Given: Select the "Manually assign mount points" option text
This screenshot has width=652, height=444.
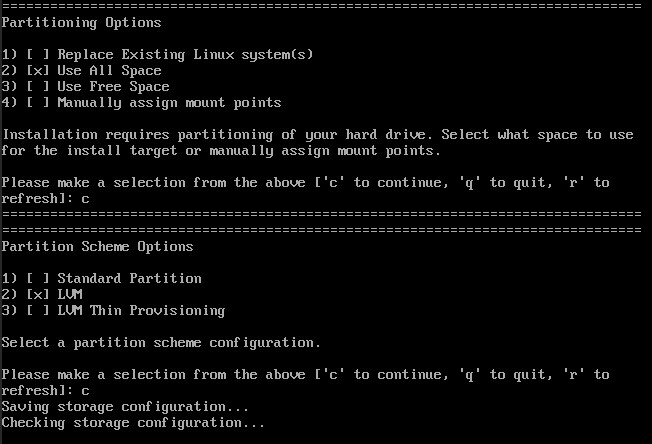Looking at the screenshot, I should coord(169,102).
